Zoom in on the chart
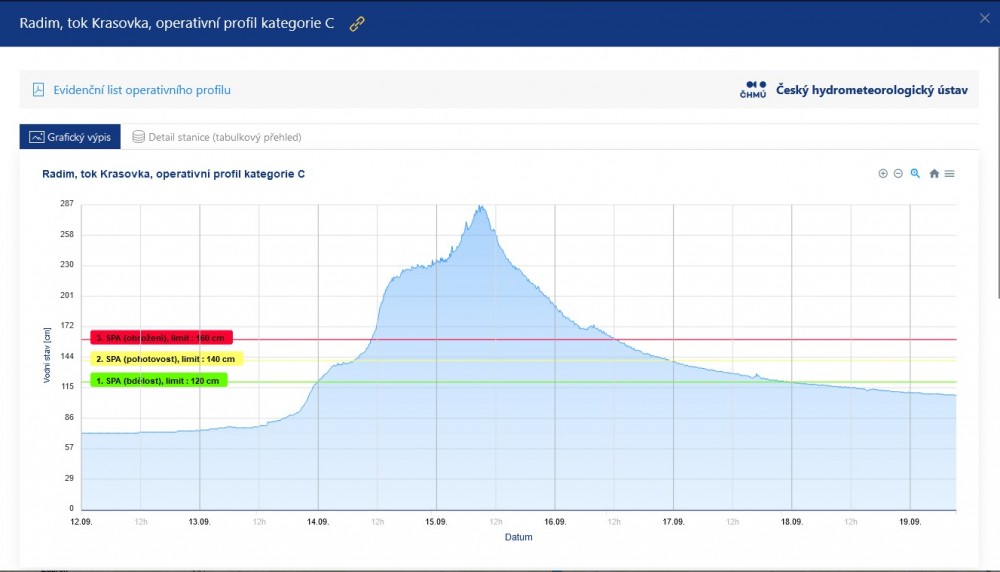The width and height of the screenshot is (1000, 572). (883, 174)
